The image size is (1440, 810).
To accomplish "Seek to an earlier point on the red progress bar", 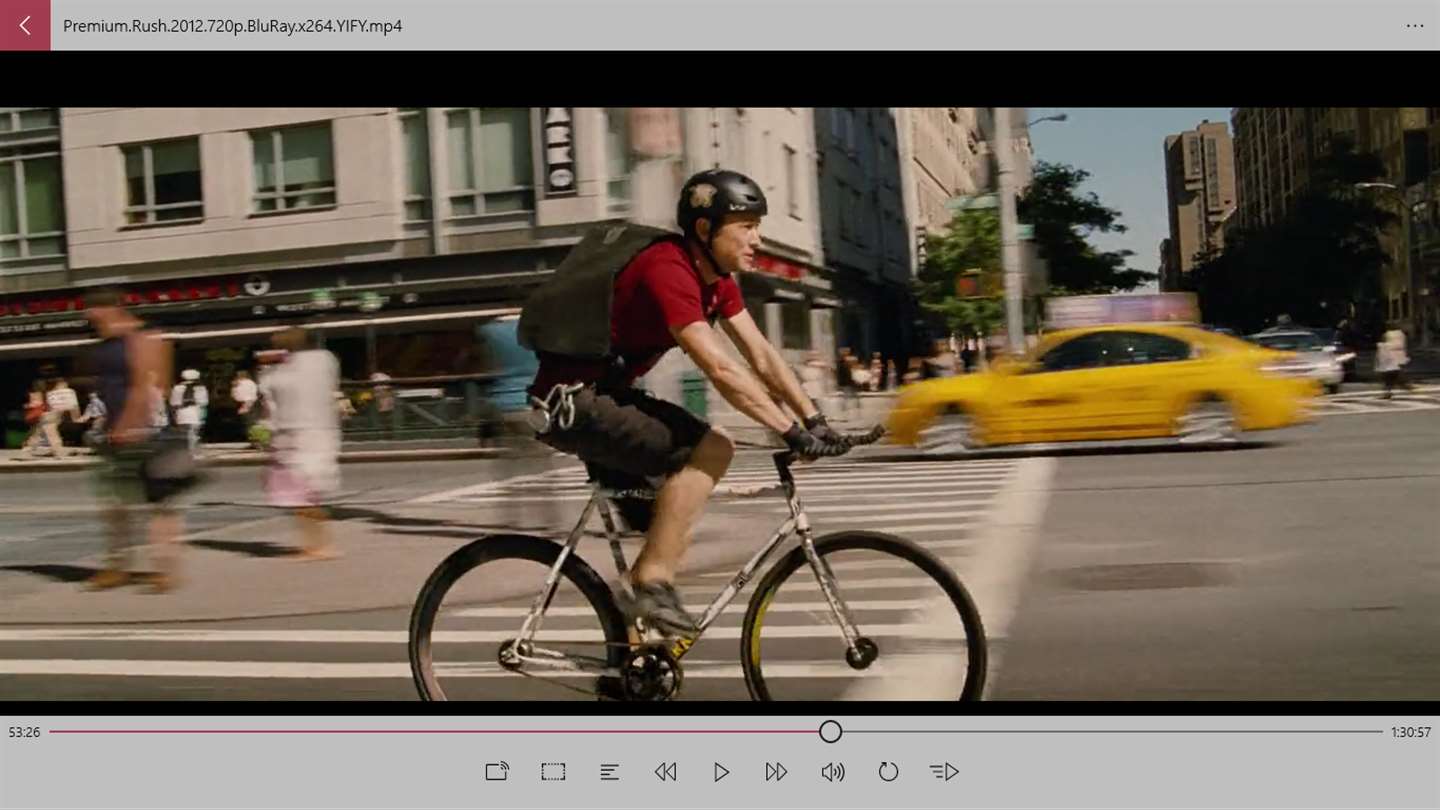I will click(x=435, y=732).
